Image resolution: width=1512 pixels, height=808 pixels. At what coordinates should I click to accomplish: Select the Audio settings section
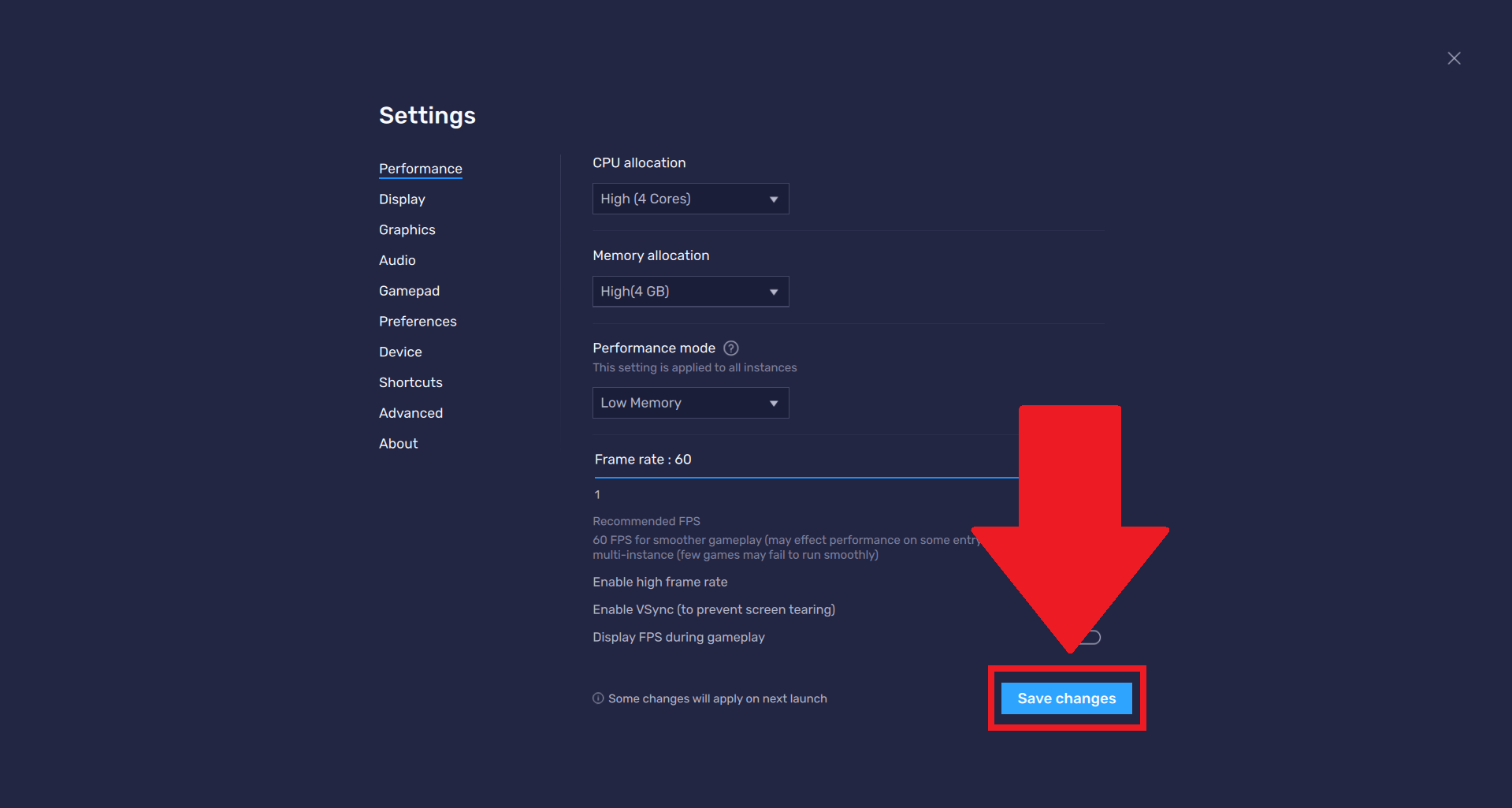point(397,260)
